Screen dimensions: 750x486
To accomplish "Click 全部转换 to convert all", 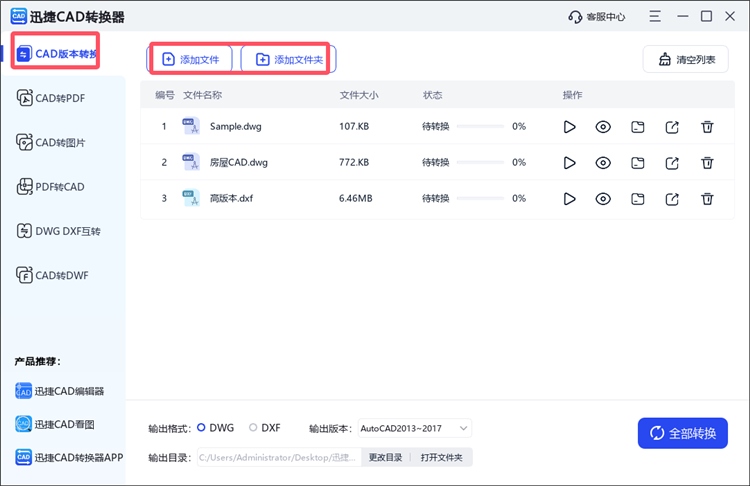I will pyautogui.click(x=683, y=433).
